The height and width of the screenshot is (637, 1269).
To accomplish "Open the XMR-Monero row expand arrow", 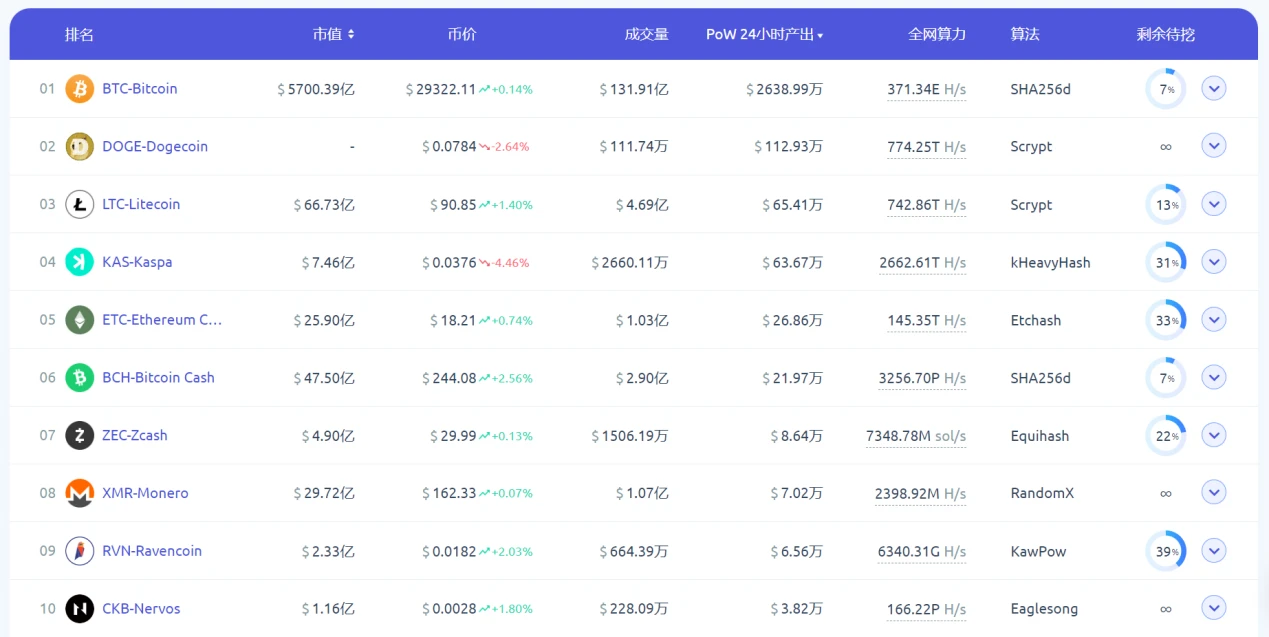I will (1213, 493).
